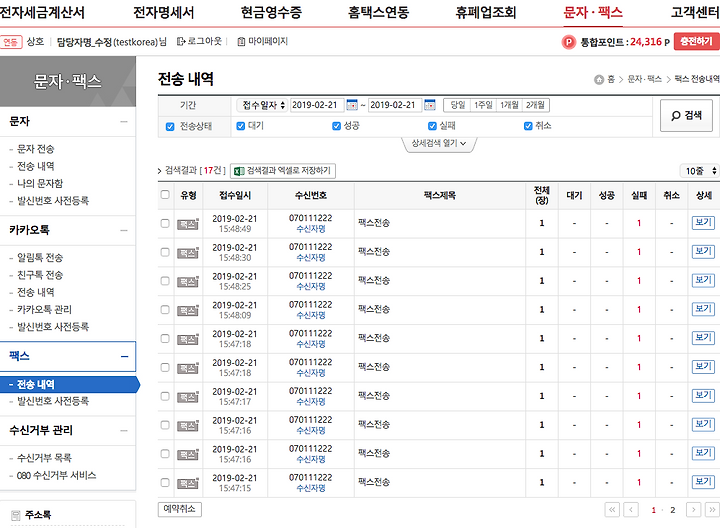
Task: Click fax type icon in 15:48:30 row
Action: point(188,253)
